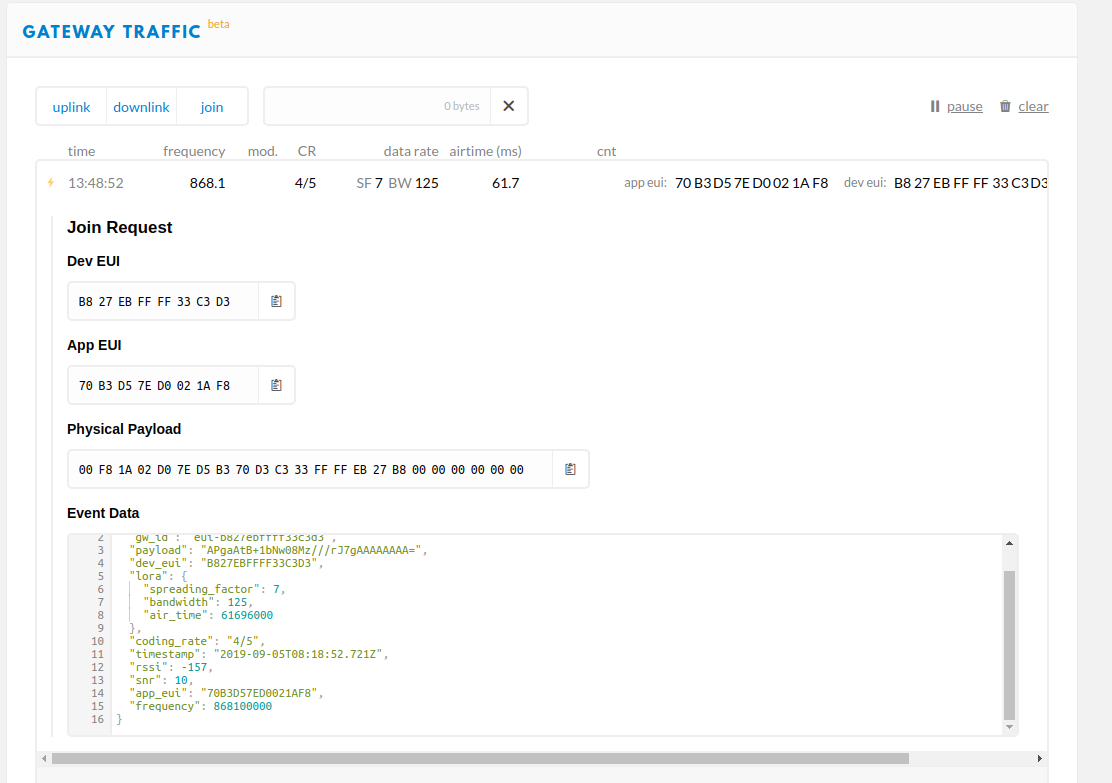Viewport: 1112px width, 783px height.
Task: Click the lightning bolt join event icon
Action: pos(51,183)
